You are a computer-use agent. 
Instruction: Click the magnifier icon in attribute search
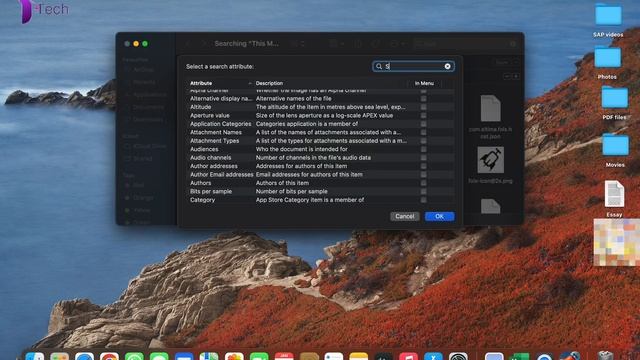(x=379, y=66)
